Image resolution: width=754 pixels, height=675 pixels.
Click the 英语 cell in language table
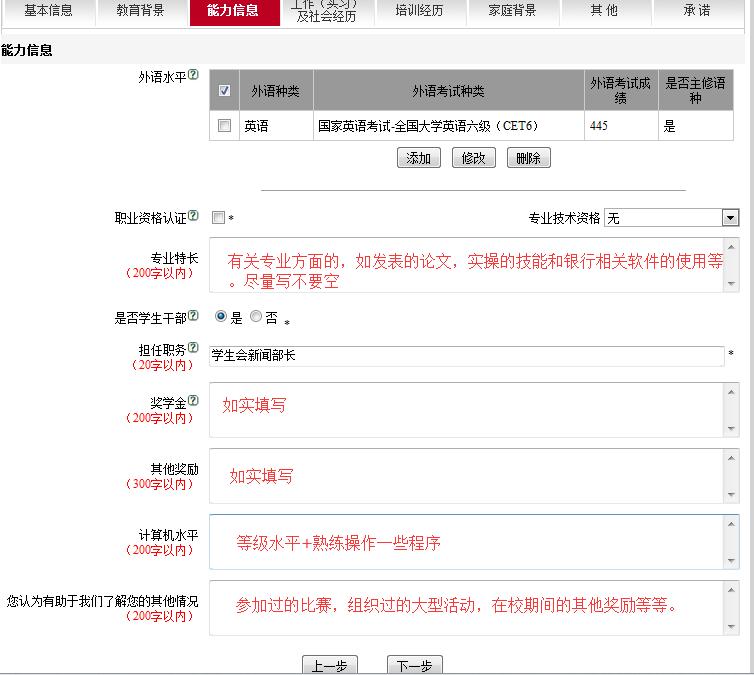click(x=276, y=126)
